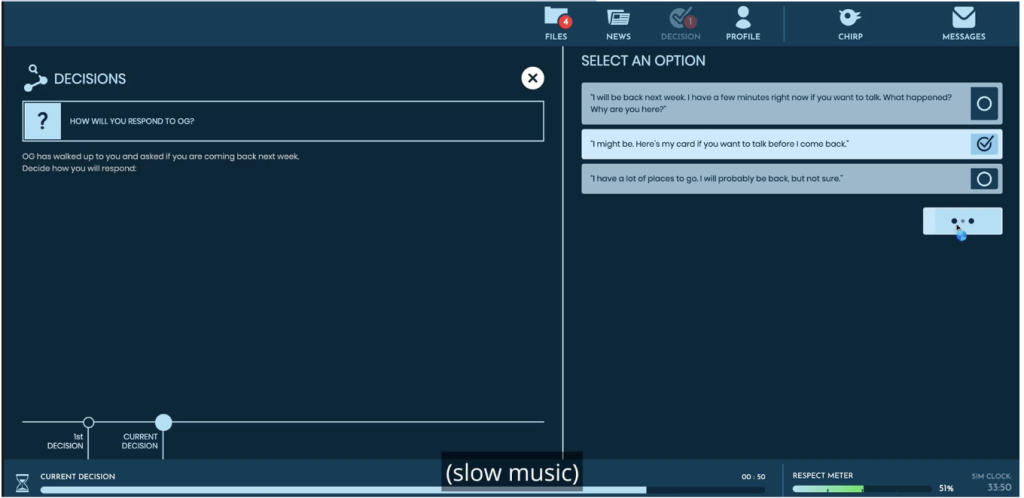
Task: Choose the "I might be. Here's my card" response row
Action: 792,144
